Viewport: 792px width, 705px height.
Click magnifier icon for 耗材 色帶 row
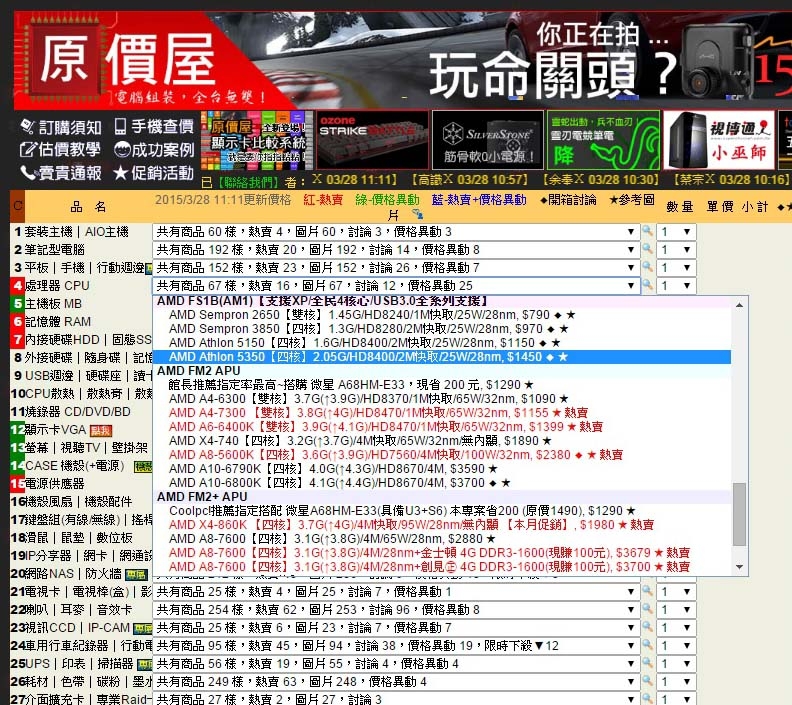[x=647, y=681]
